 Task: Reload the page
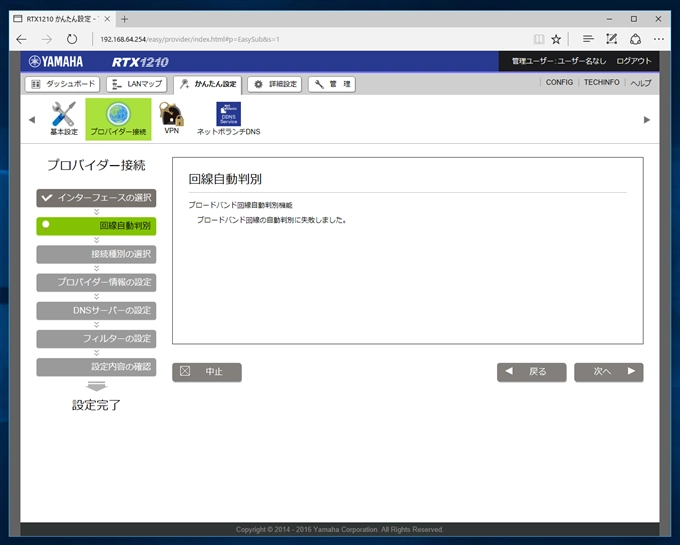click(x=72, y=39)
